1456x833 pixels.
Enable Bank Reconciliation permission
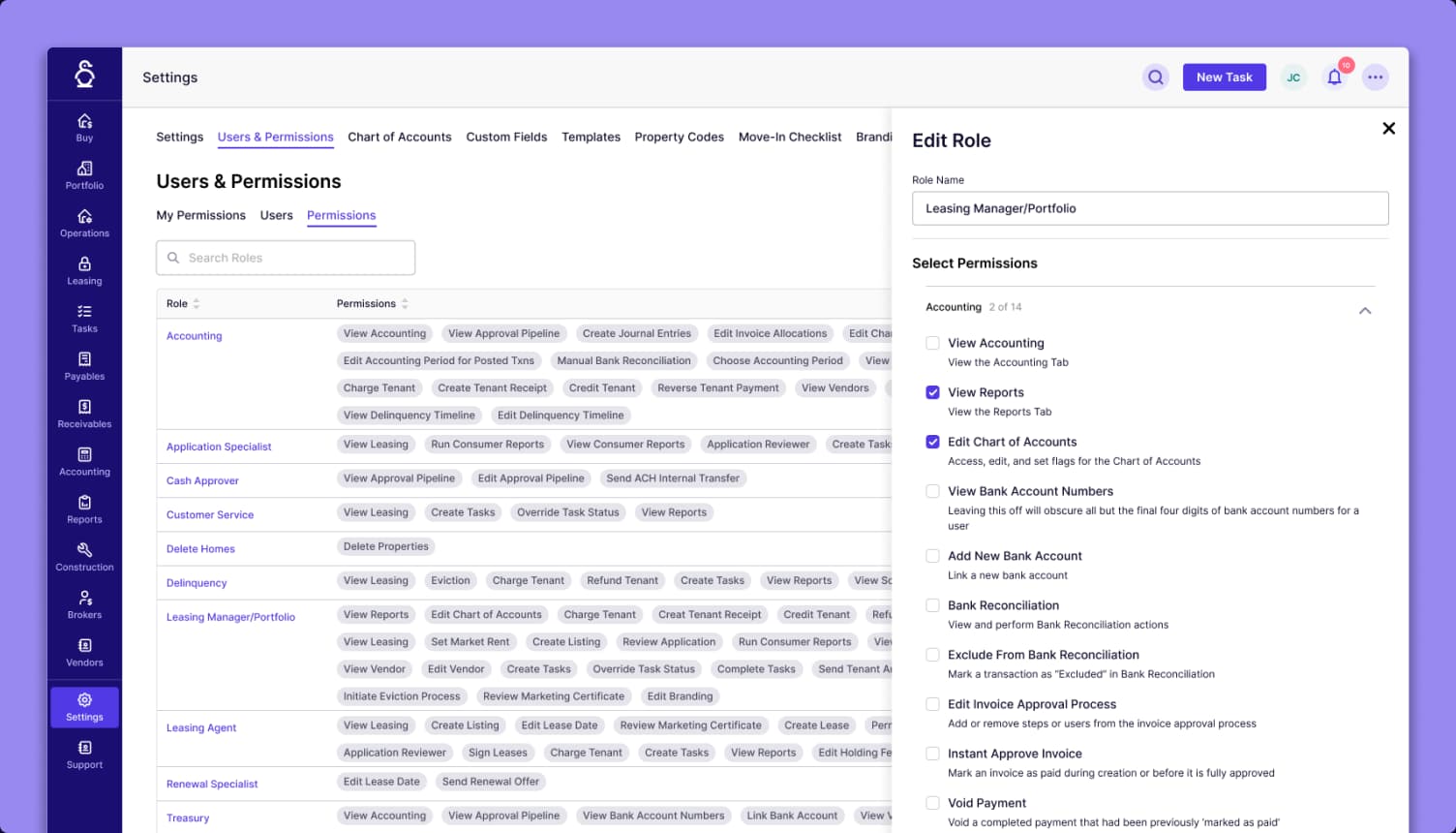click(932, 604)
